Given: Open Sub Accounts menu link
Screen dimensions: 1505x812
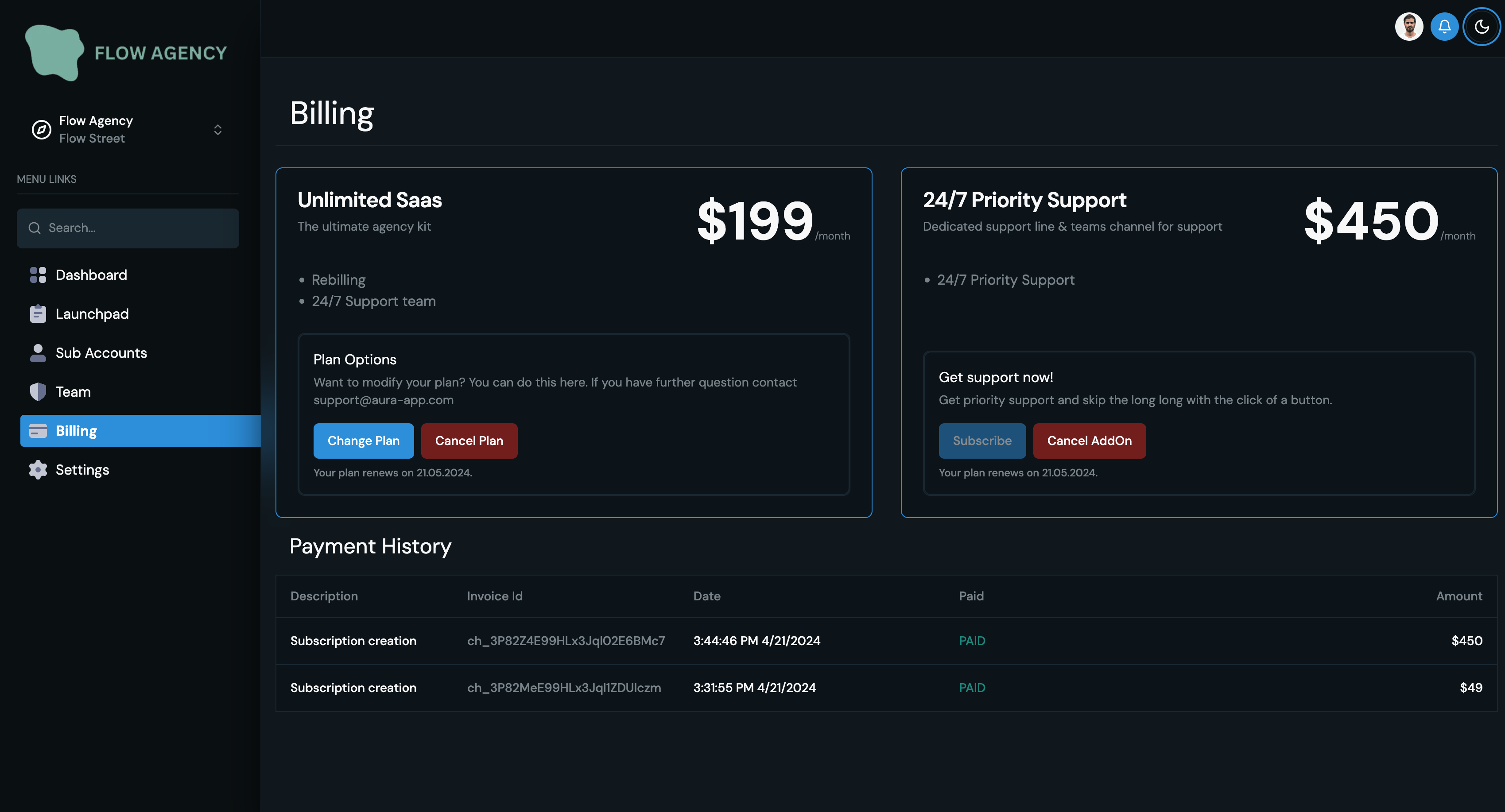Looking at the screenshot, I should pyautogui.click(x=101, y=353).
